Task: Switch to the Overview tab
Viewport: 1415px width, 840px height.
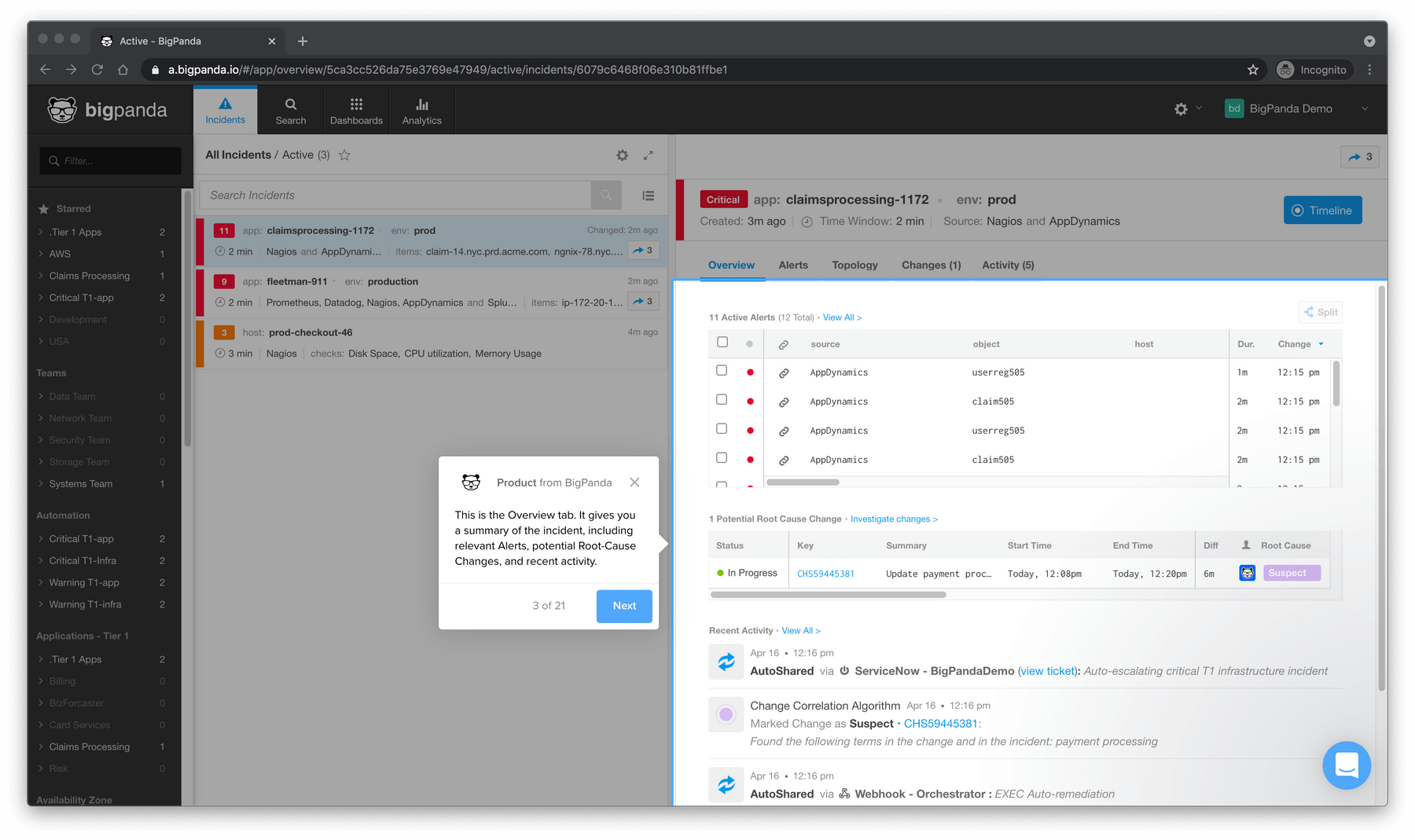Action: tap(731, 266)
